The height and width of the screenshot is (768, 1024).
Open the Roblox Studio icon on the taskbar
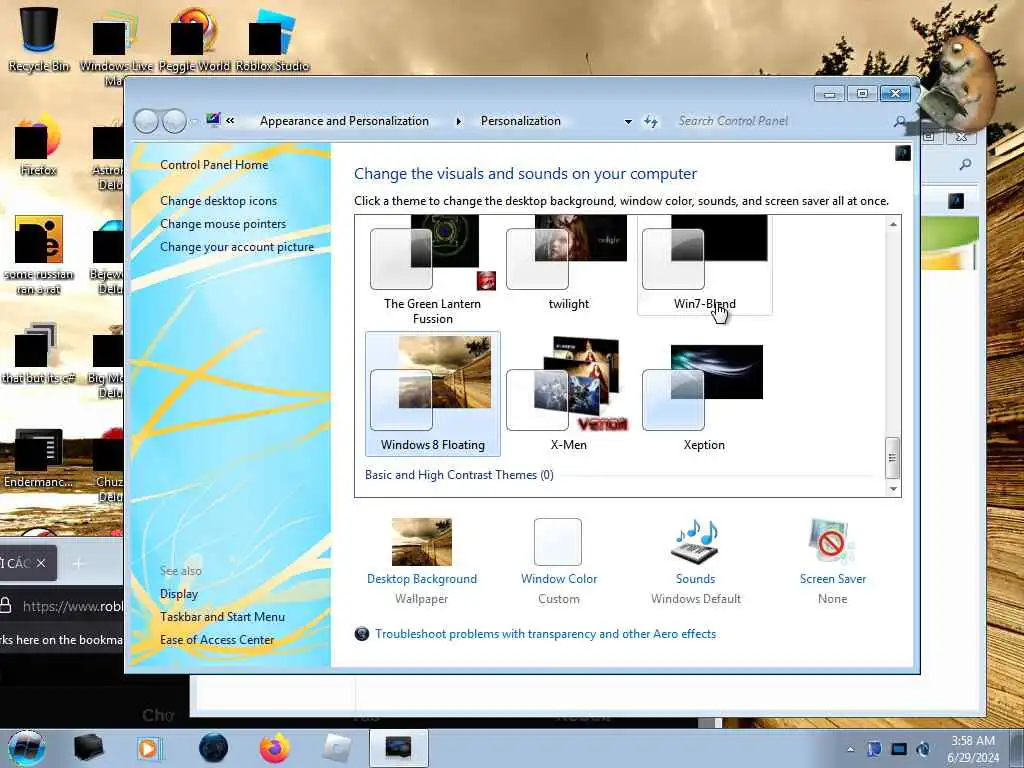point(338,748)
